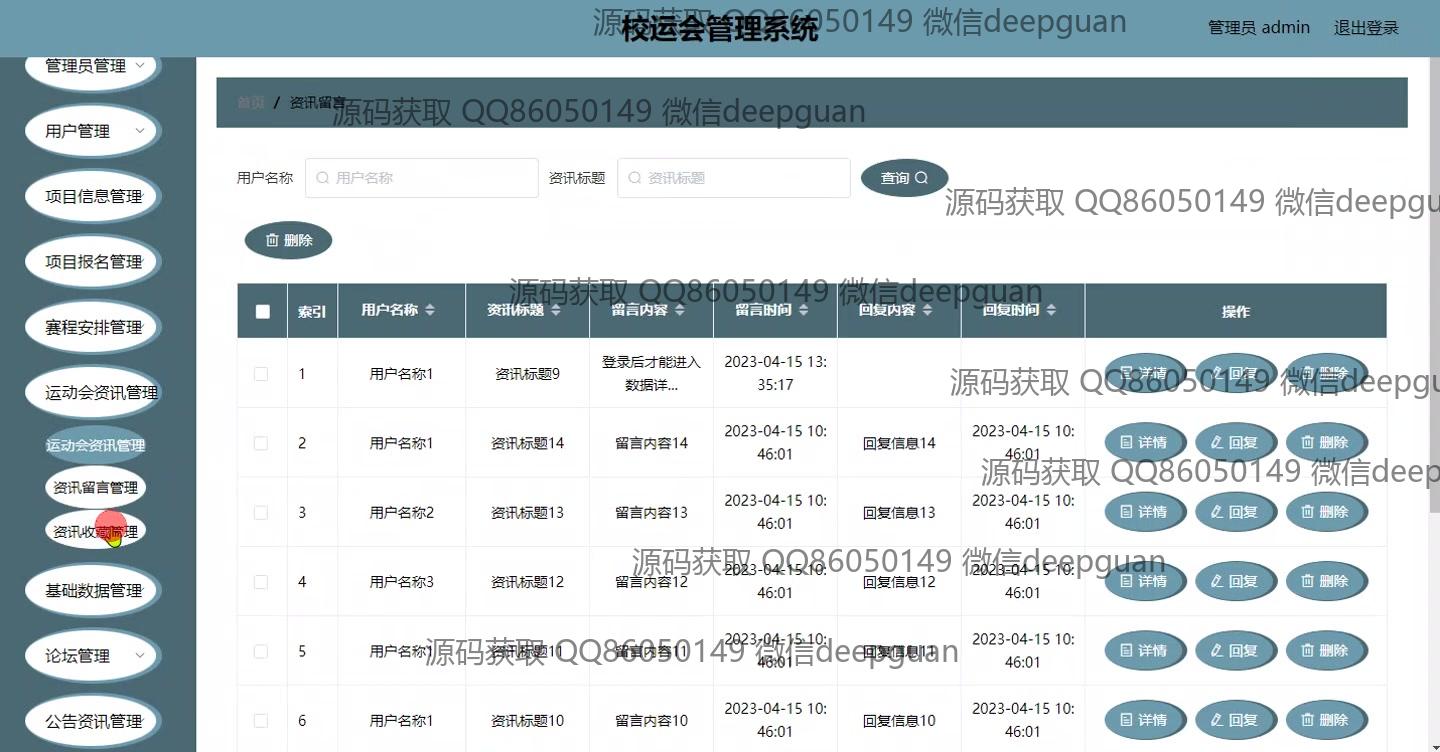Click the 退出登录 link
Screen dimensions: 1440x752
click(x=1366, y=28)
